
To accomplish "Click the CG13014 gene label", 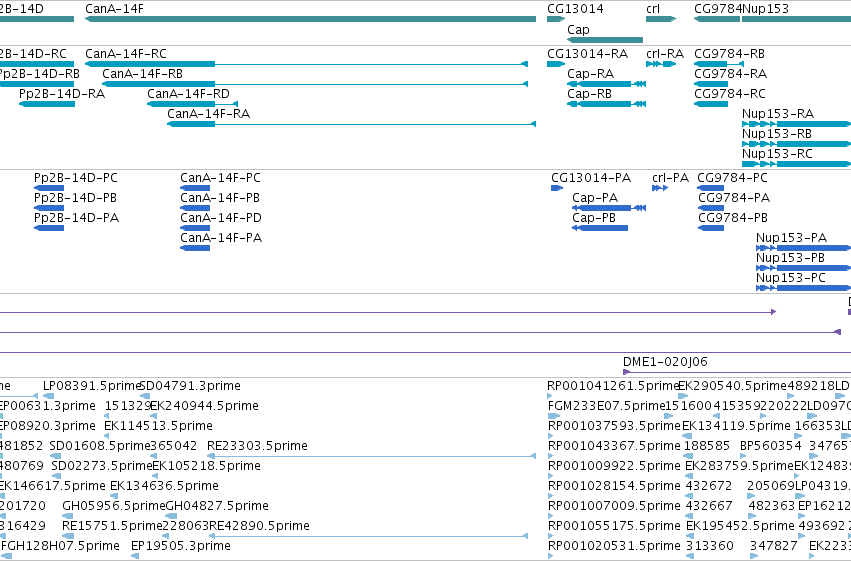I will click(x=575, y=9).
